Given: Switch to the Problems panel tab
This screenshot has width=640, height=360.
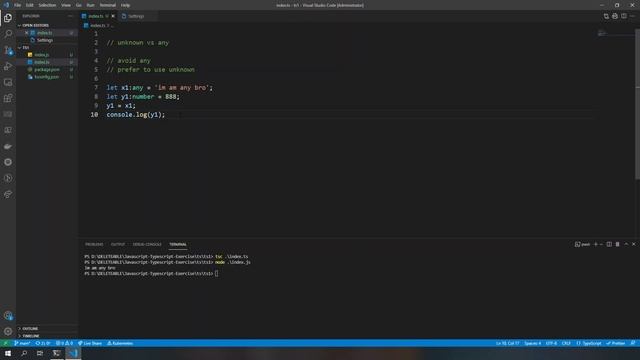Looking at the screenshot, I should (94, 244).
